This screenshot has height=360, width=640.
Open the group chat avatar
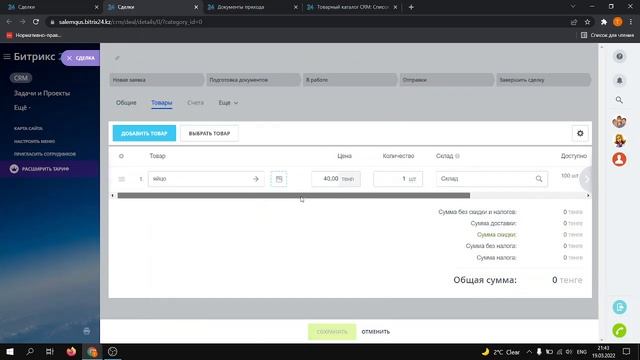pos(619,122)
